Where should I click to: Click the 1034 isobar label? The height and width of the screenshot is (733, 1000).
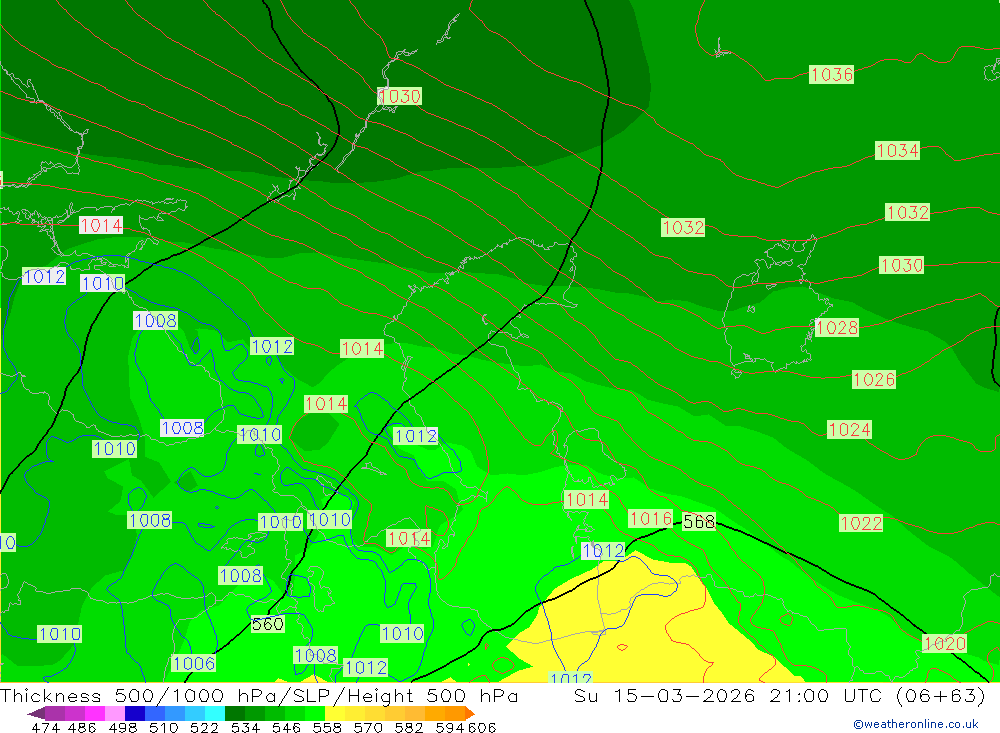(897, 151)
